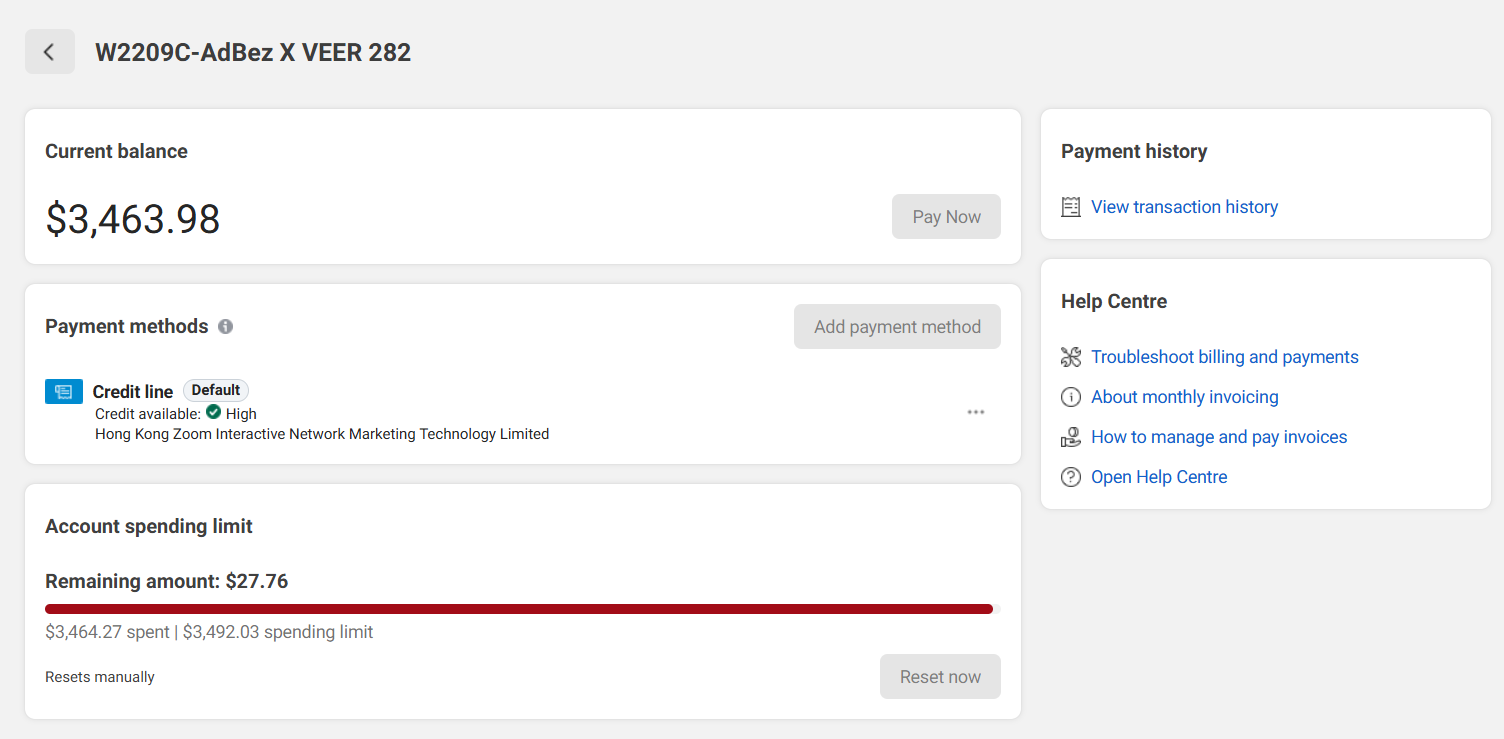Click the invoice icon for managing invoices
Screen dimensions: 1504x739
1070,436
